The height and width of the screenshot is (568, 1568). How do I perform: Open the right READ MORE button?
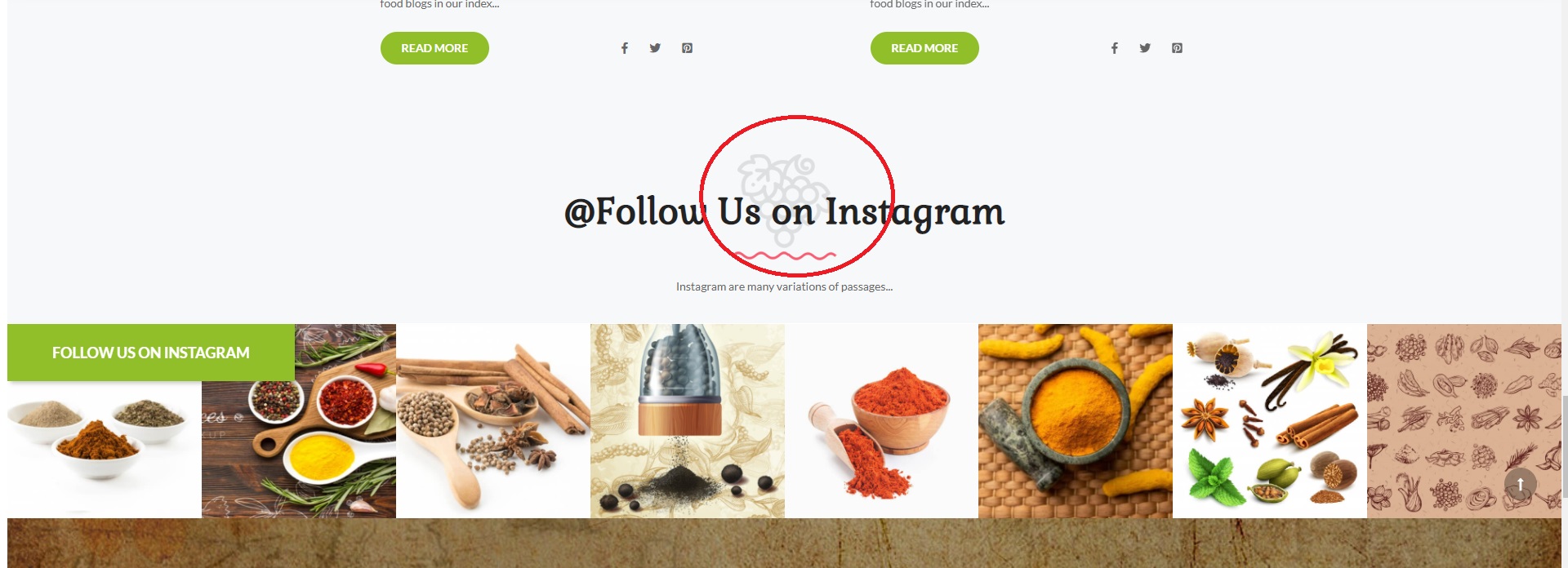(x=924, y=48)
